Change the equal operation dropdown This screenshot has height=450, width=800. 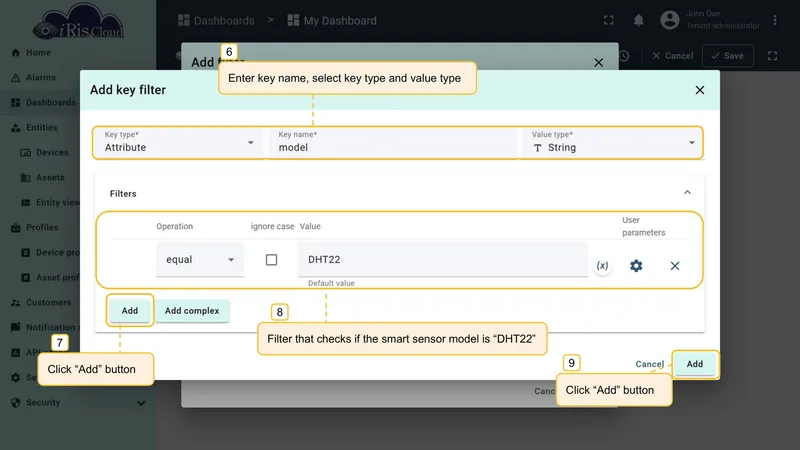click(200, 260)
